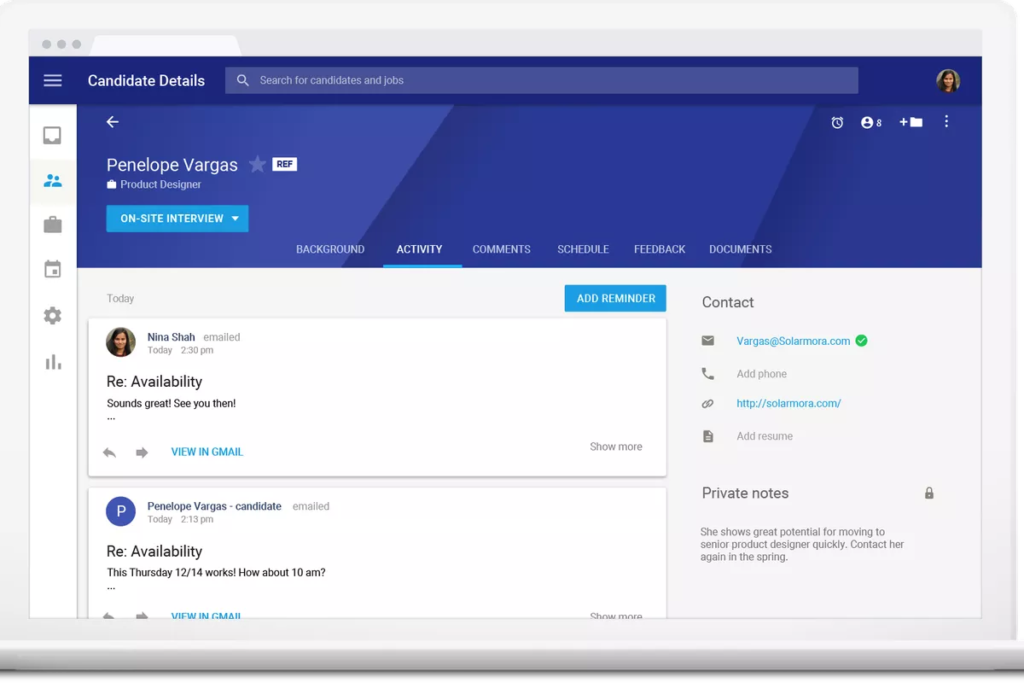The height and width of the screenshot is (683, 1024).
Task: Switch to the Background tab
Action: coord(330,249)
